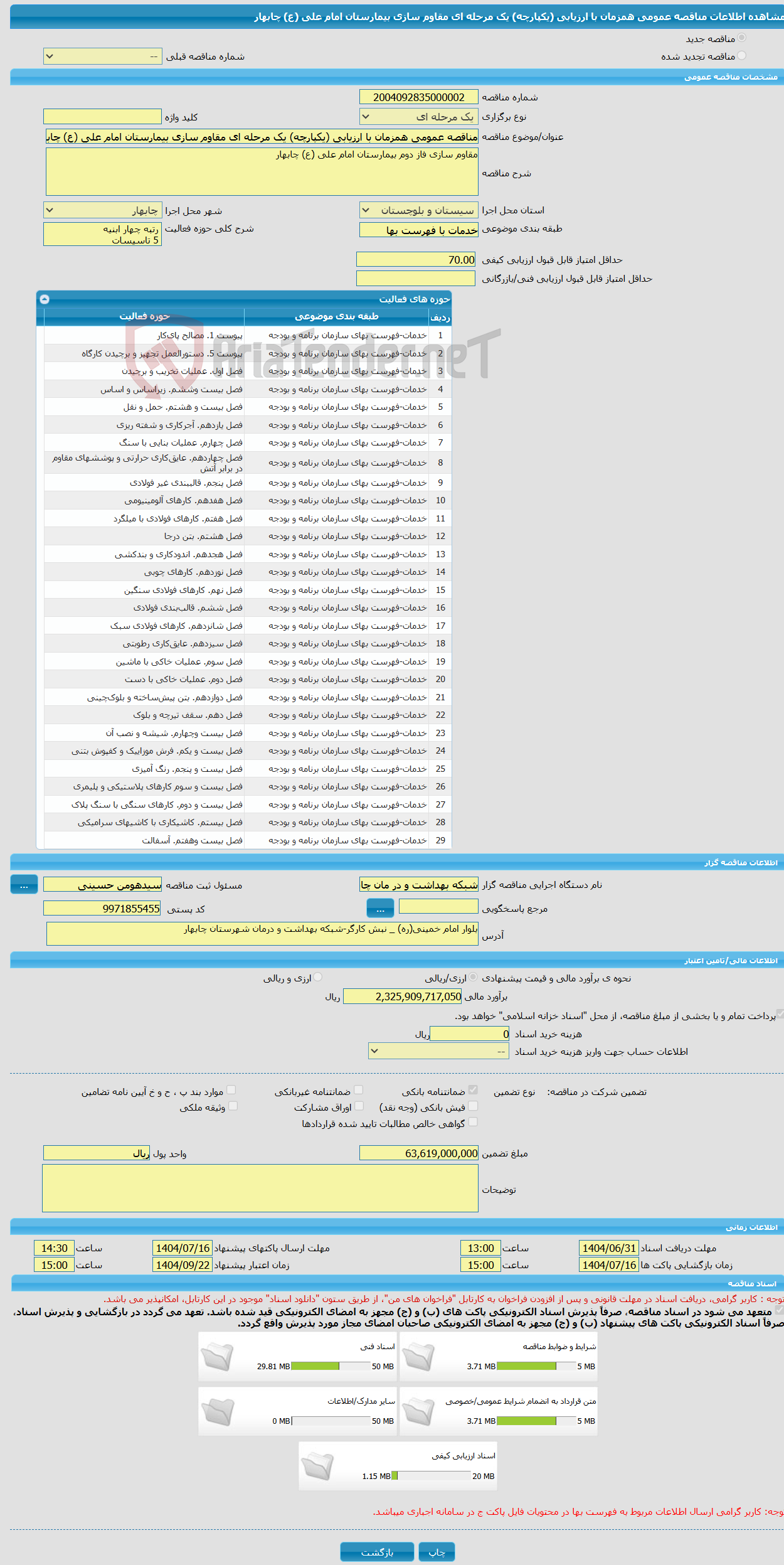This screenshot has width=784, height=1565.
Task: Toggle the فیش بانکی (وجه نقد) checkbox
Action: 473,1106
